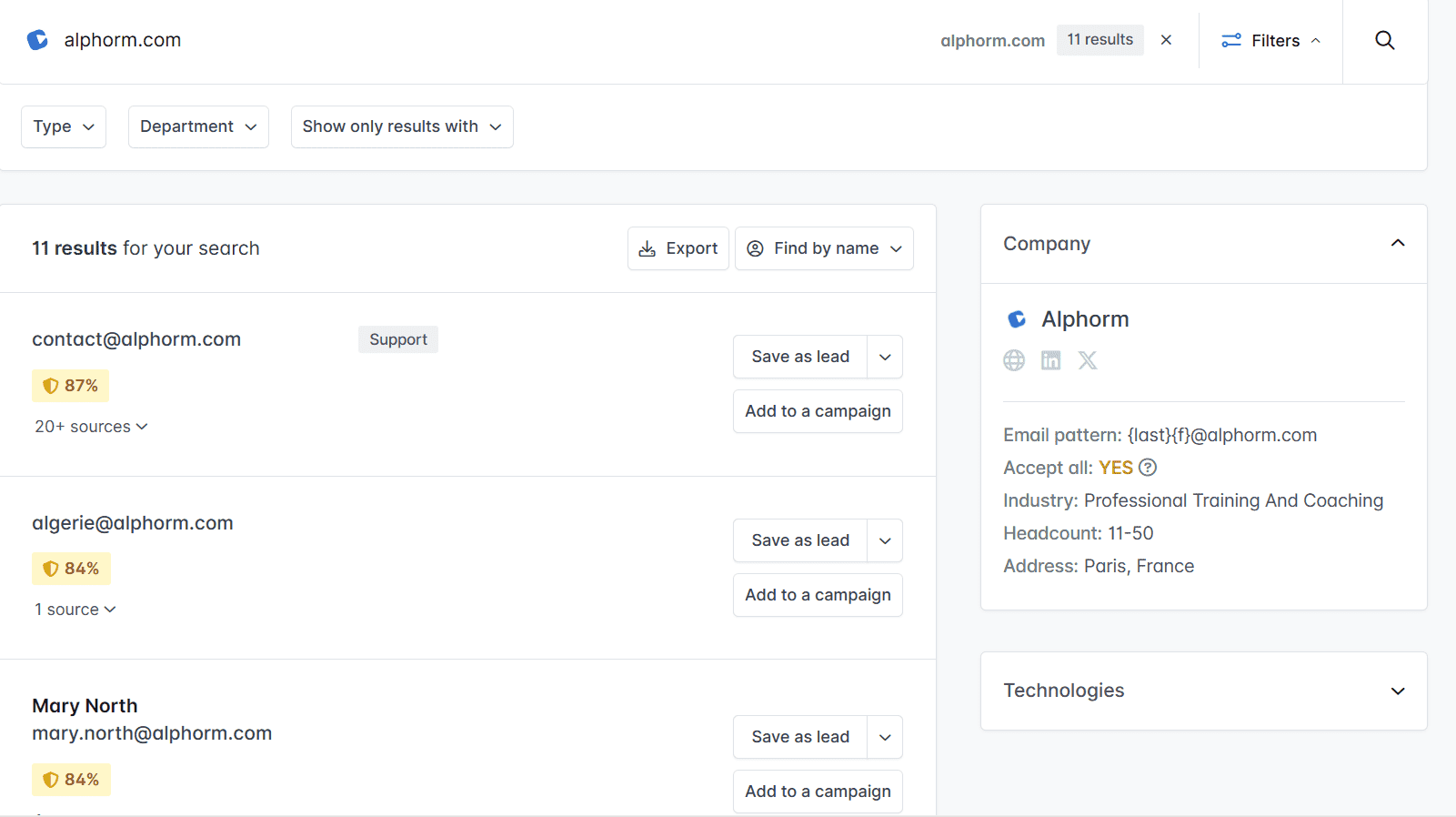Export the search results
Viewport: 1456px width, 817px height.
[x=678, y=248]
